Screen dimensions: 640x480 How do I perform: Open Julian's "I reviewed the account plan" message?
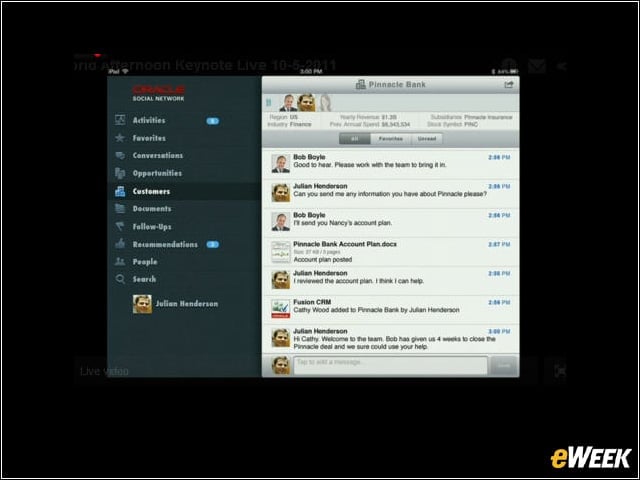click(x=391, y=280)
